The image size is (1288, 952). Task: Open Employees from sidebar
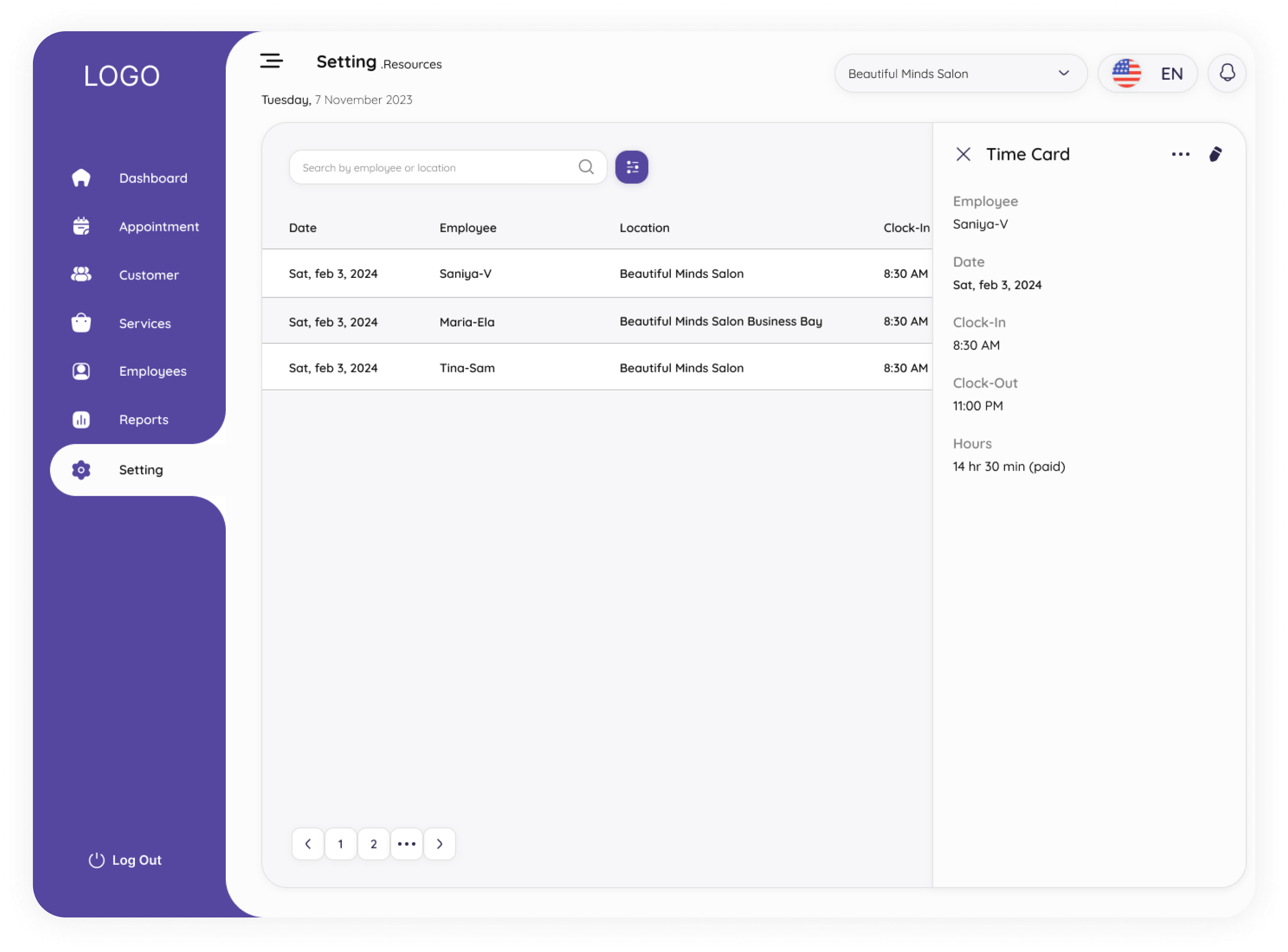[153, 371]
